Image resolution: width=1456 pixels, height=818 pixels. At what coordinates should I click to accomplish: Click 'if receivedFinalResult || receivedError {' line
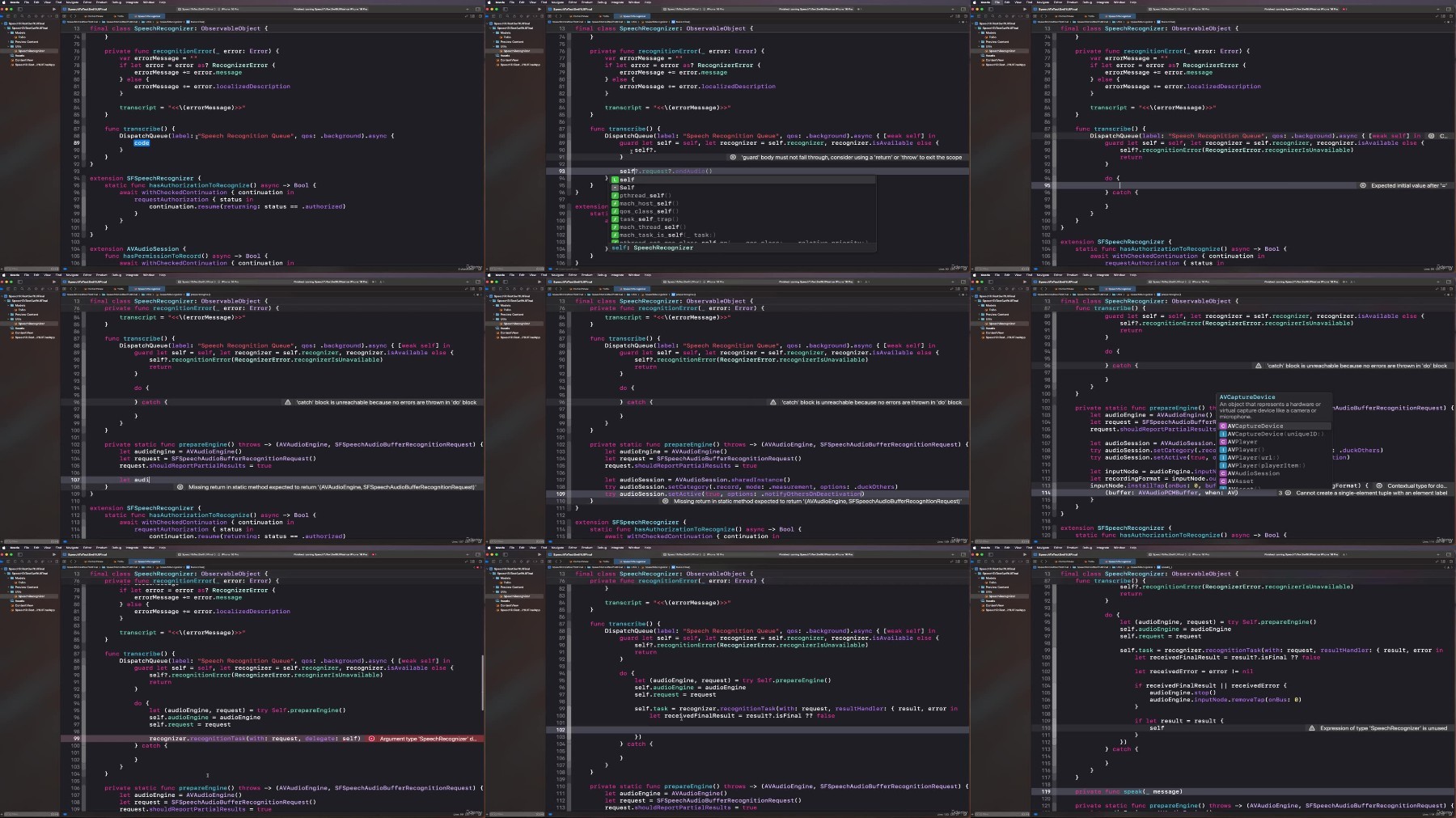(x=1209, y=685)
